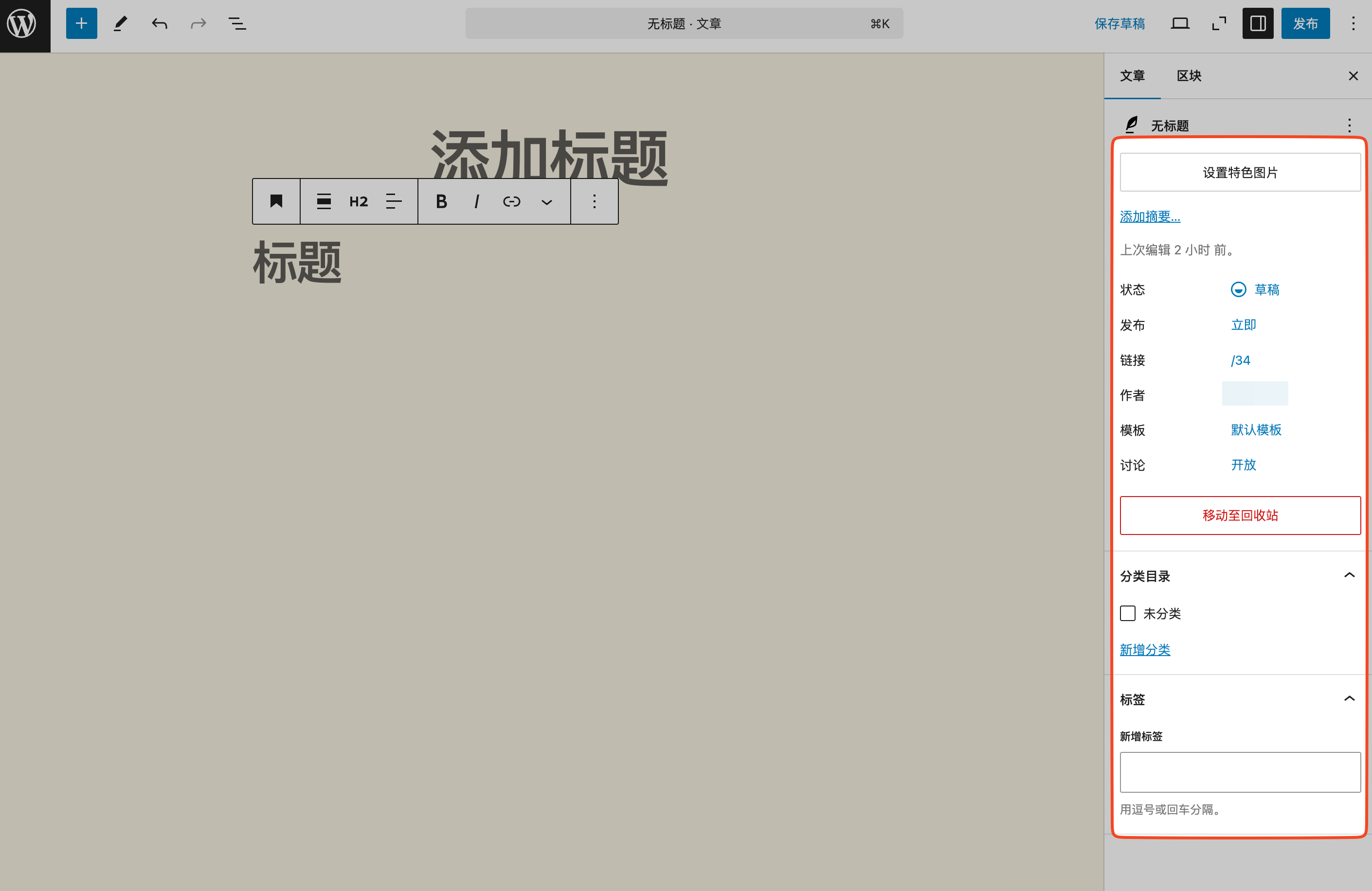Toggle fullscreen distraction-free expand icon
The image size is (1372, 891).
point(1219,24)
